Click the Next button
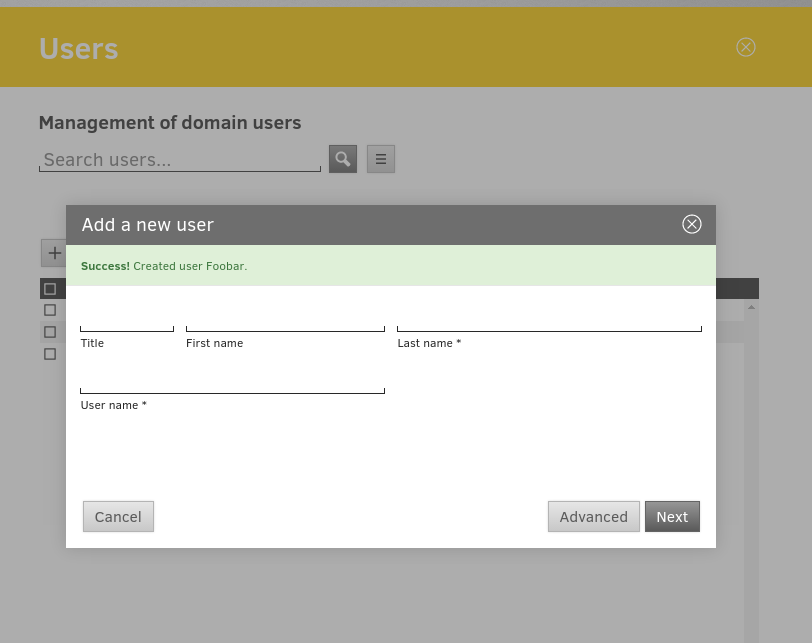The image size is (812, 643). [x=672, y=517]
